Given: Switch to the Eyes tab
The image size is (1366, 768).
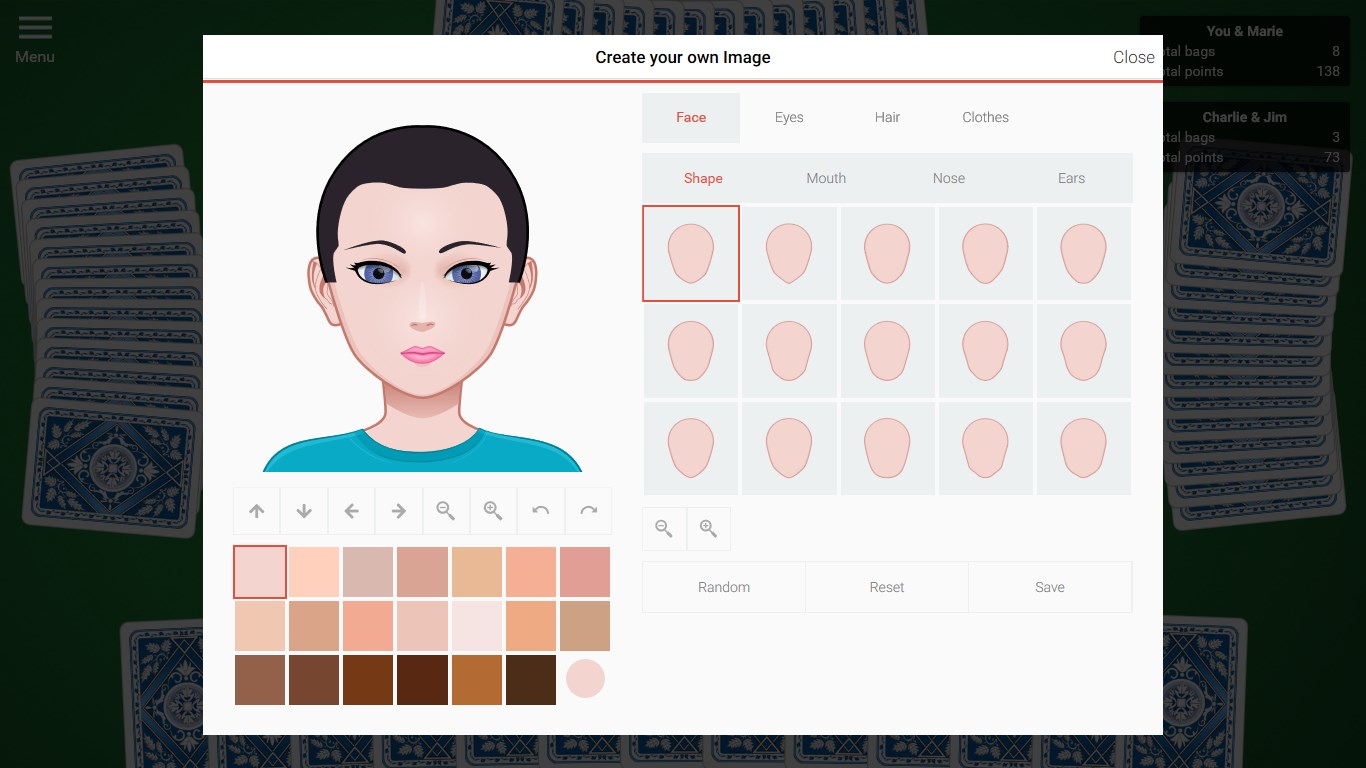Looking at the screenshot, I should coord(789,117).
